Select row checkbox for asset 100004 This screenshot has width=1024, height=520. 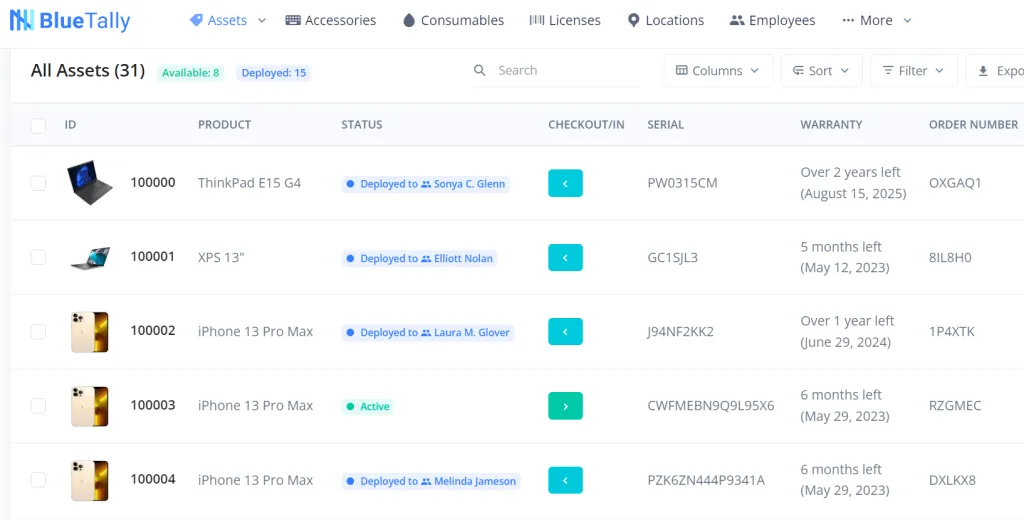pyautogui.click(x=39, y=480)
